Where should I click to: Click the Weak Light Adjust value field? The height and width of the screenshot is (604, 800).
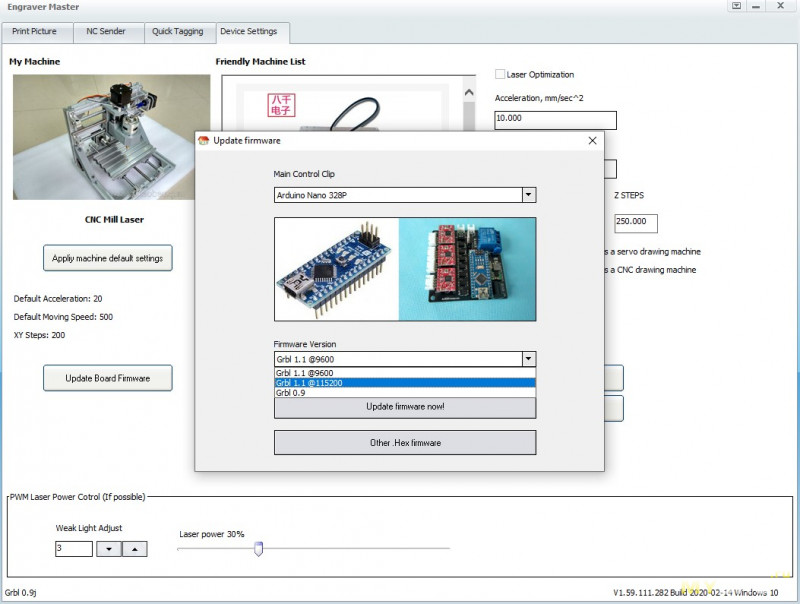coord(74,549)
